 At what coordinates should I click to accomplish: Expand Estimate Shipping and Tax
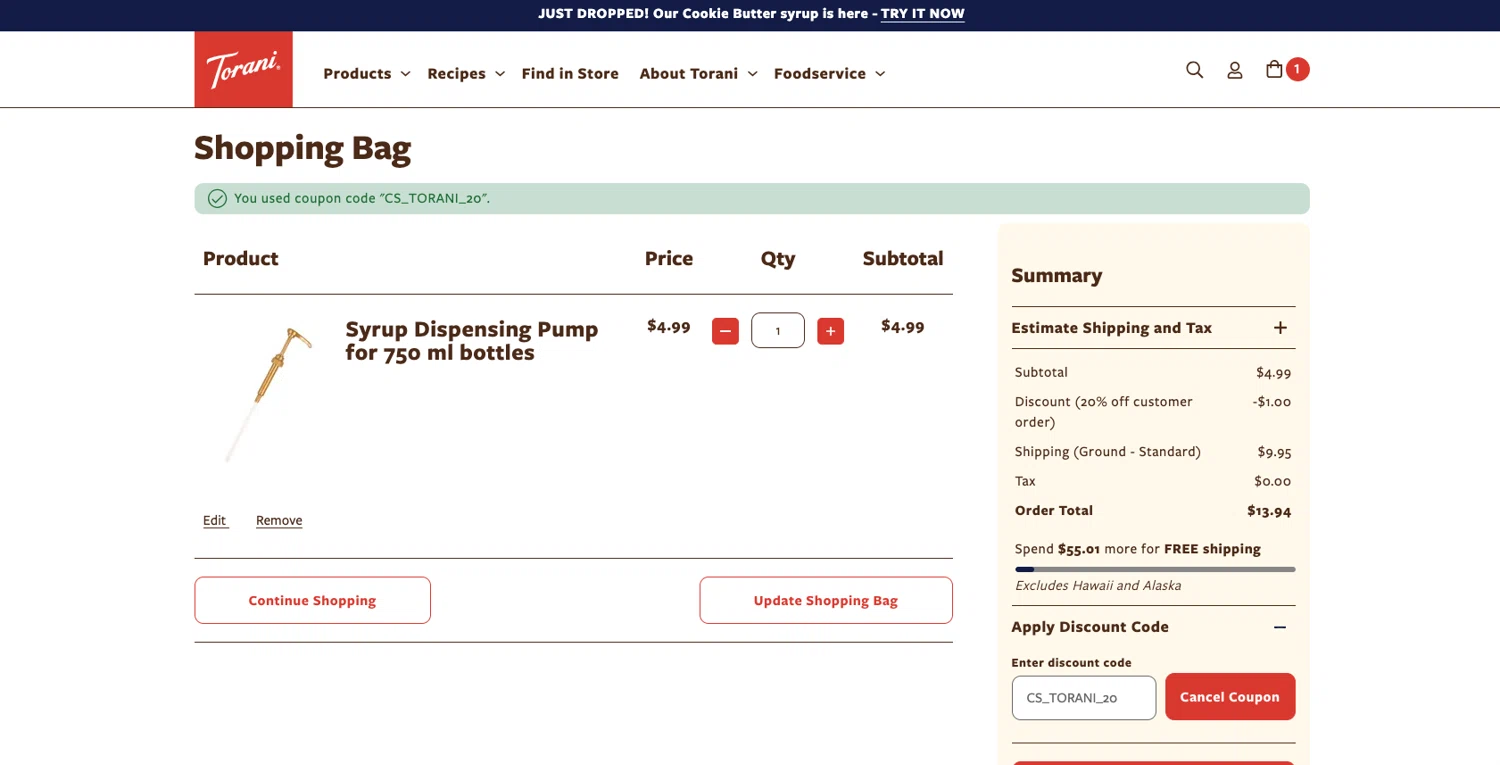pos(1153,328)
